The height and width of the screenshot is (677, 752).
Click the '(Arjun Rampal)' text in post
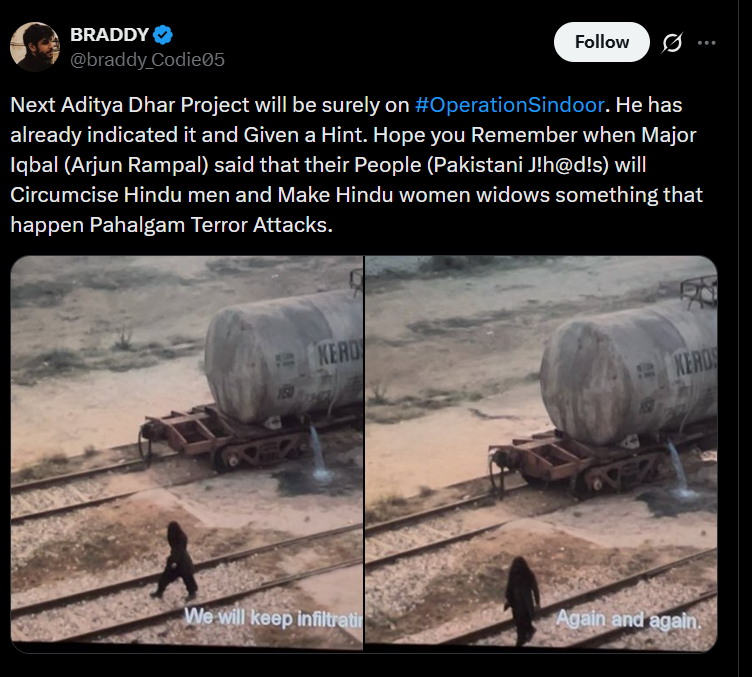coord(136,165)
